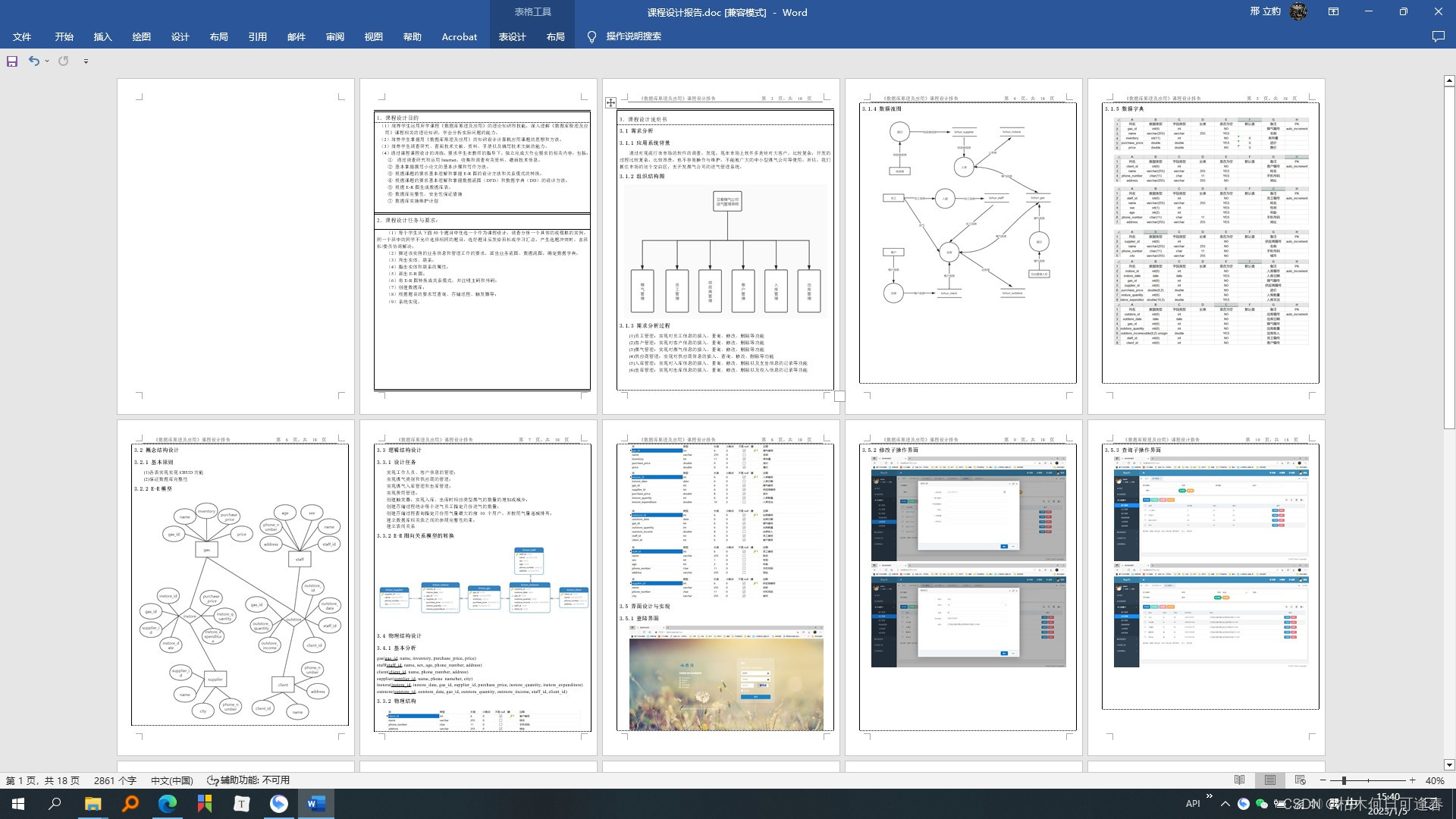The image size is (1456, 819).
Task: Click the Repeat action icon
Action: 64,61
